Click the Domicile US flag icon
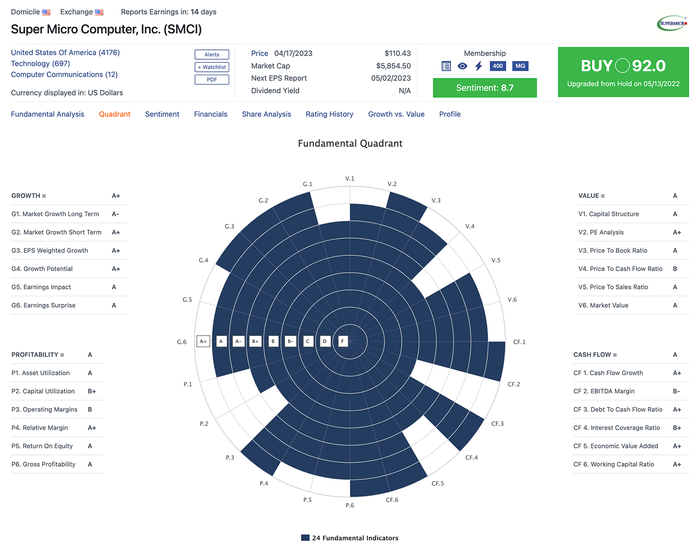The image size is (700, 545). click(46, 11)
